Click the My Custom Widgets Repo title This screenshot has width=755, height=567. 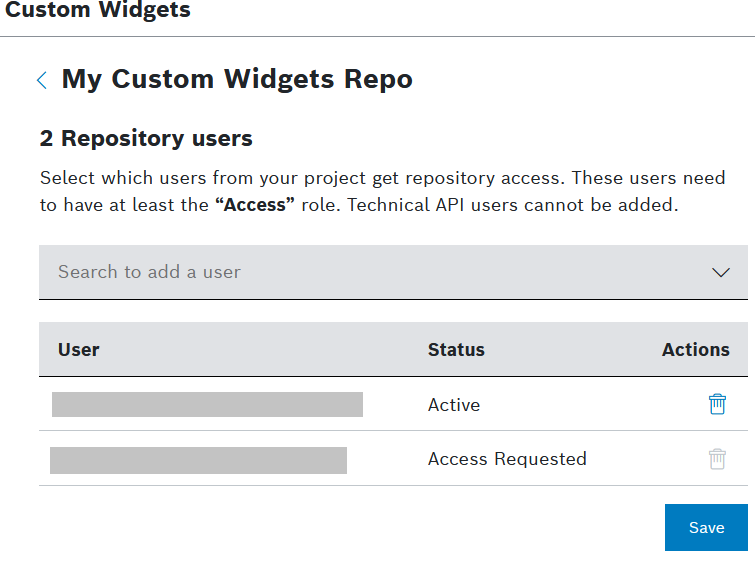point(237,79)
